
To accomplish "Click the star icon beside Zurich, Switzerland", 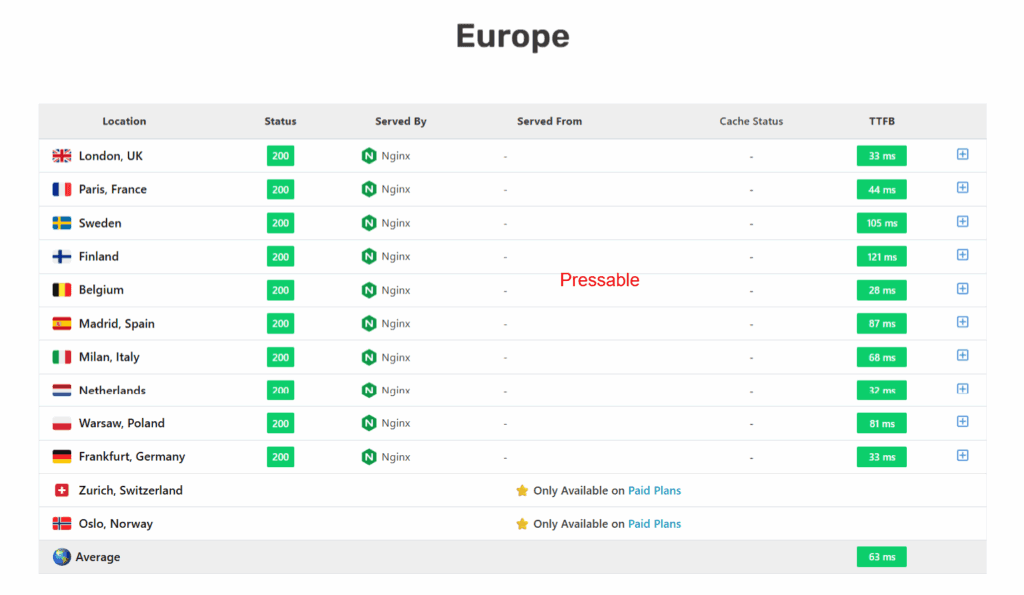I will pos(521,490).
